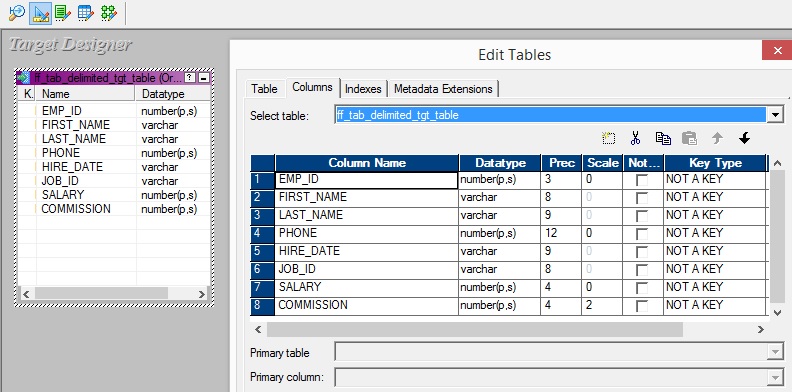Minimize the ff_tab_delimited_tgt_table box
The height and width of the screenshot is (392, 792).
pos(204,78)
